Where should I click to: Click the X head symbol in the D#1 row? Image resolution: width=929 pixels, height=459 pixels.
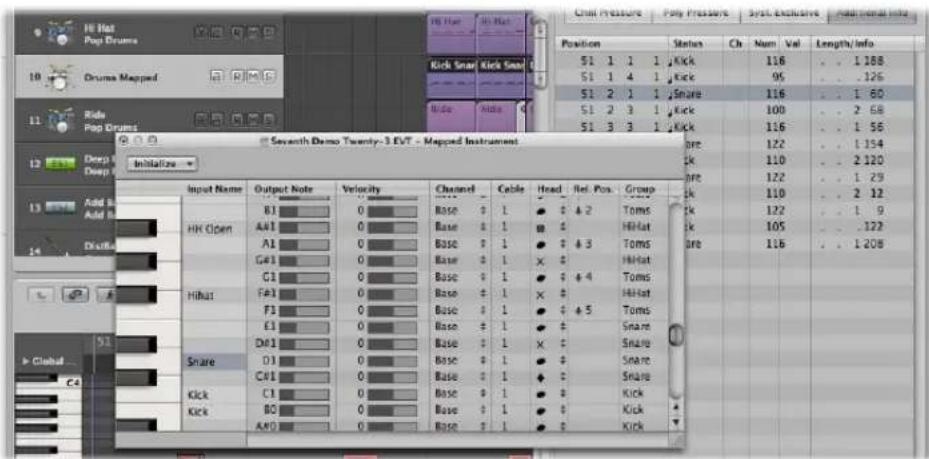pyautogui.click(x=541, y=344)
